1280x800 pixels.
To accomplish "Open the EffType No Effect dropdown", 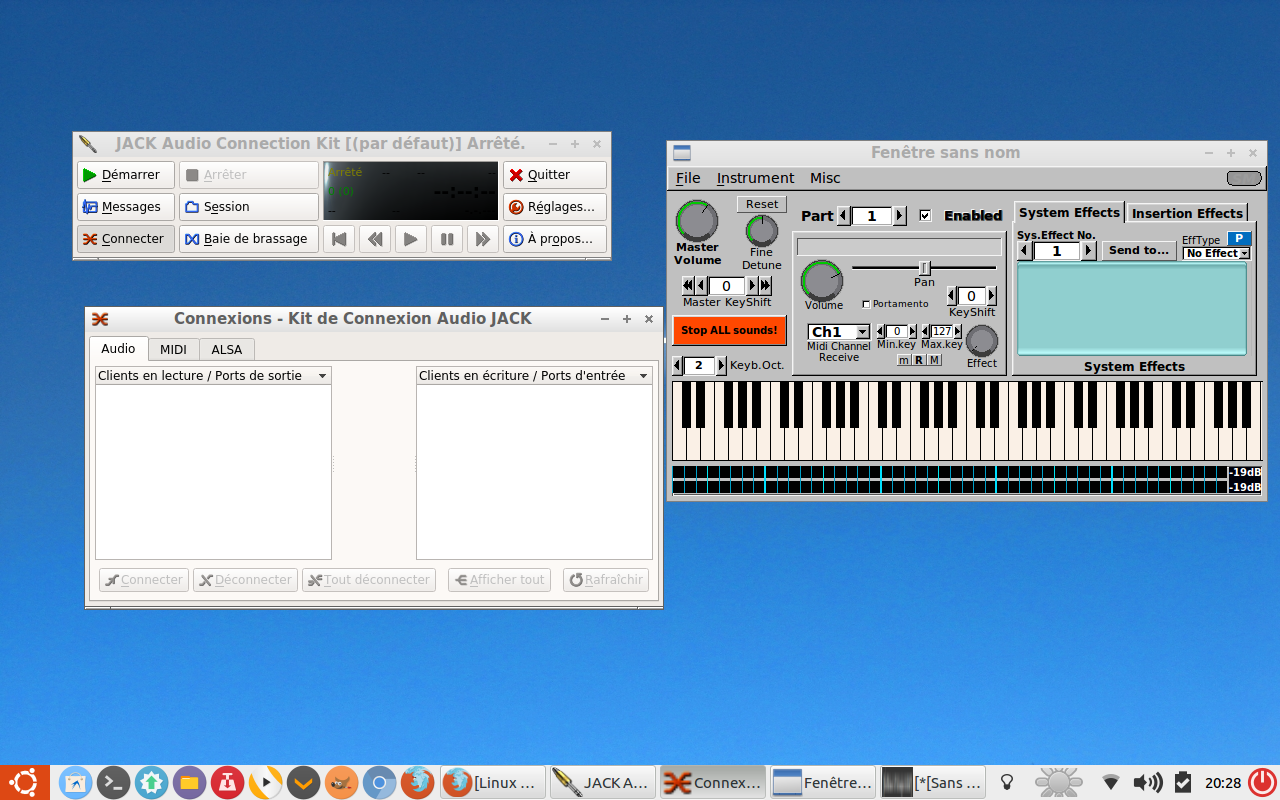I will (x=1216, y=254).
